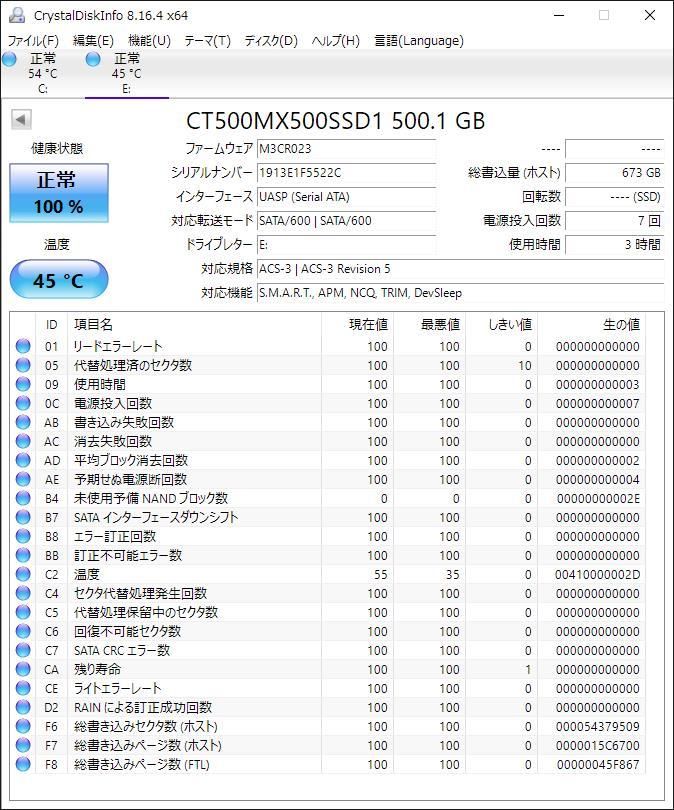
Task: Click the 正常 100 % health status button
Action: coord(59,193)
